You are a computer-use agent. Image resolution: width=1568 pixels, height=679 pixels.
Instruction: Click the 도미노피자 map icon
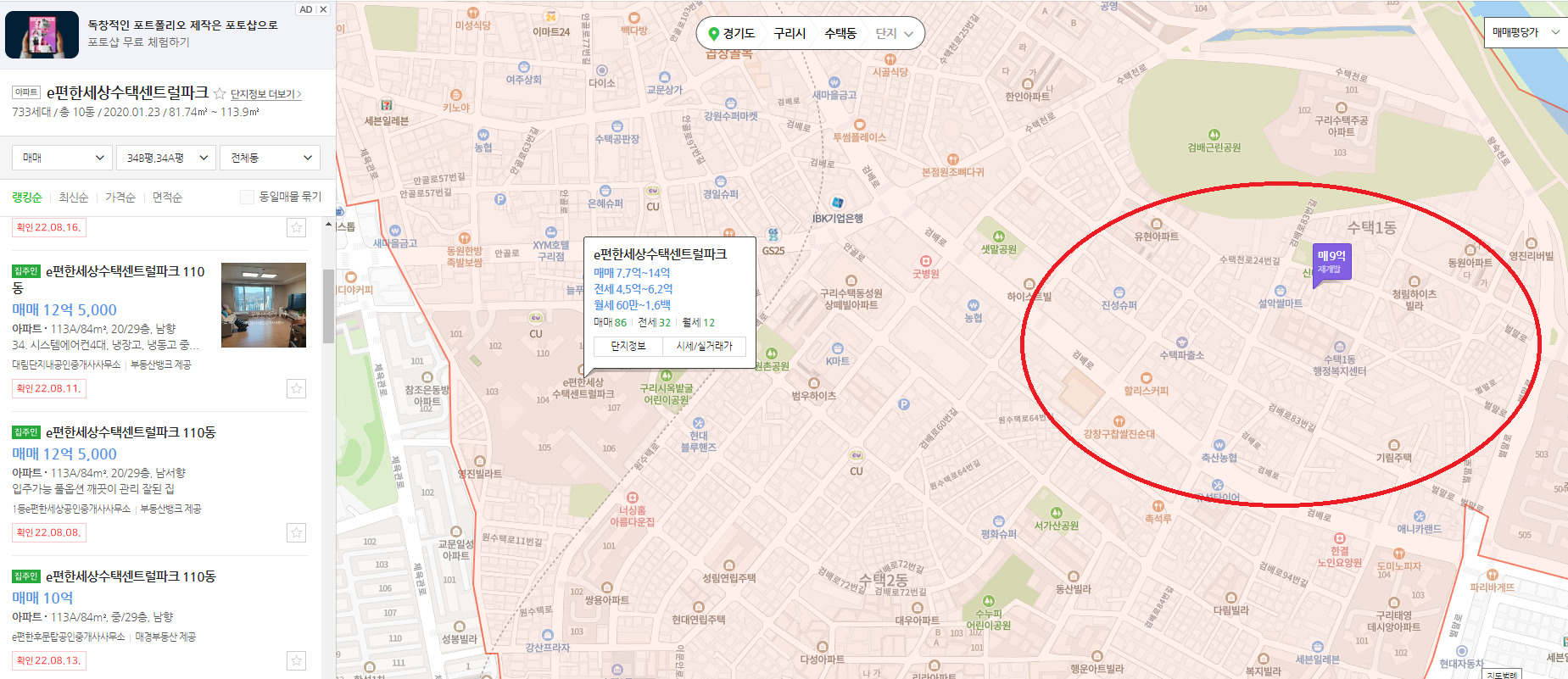point(1399,554)
